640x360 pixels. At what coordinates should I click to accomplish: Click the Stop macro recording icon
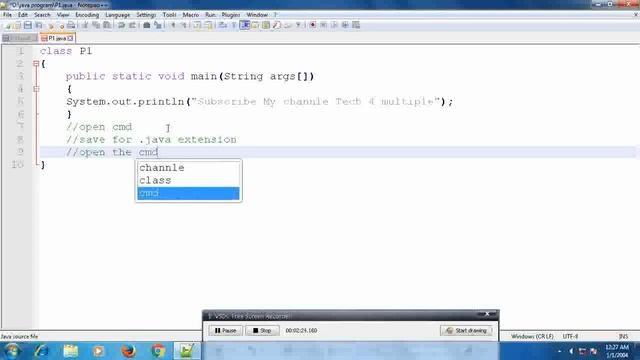(x=323, y=25)
